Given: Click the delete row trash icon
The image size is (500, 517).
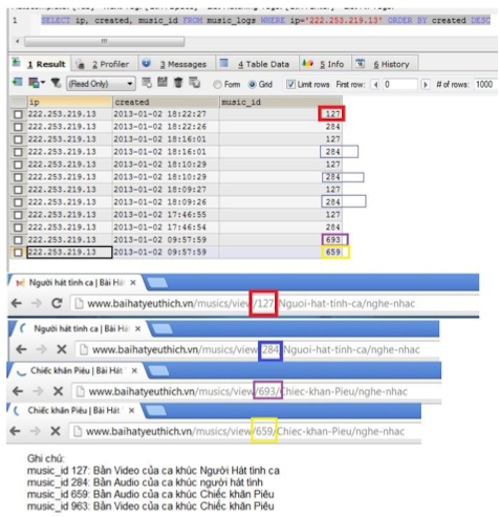Looking at the screenshot, I should (178, 82).
